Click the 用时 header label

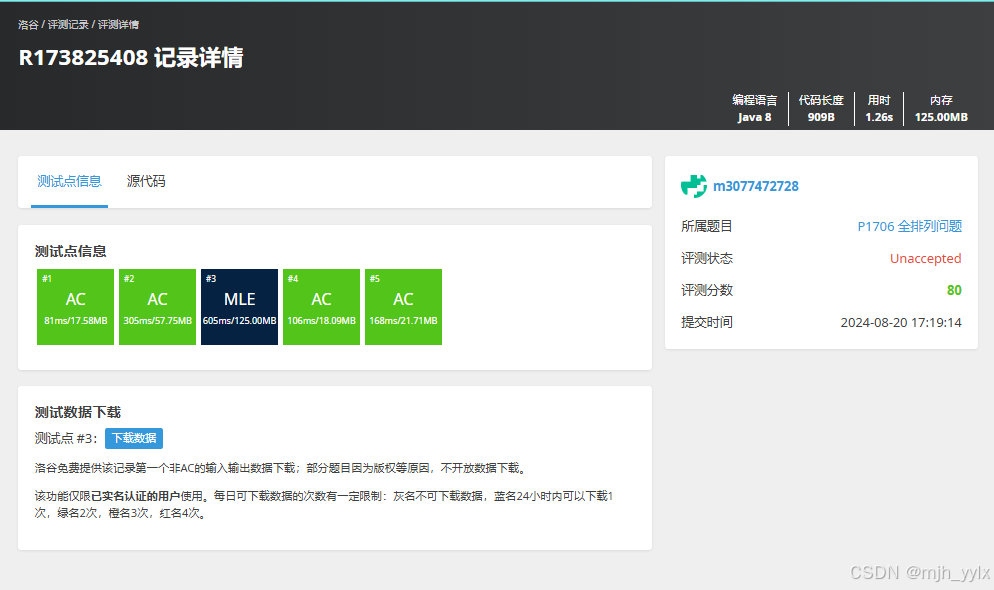[879, 100]
